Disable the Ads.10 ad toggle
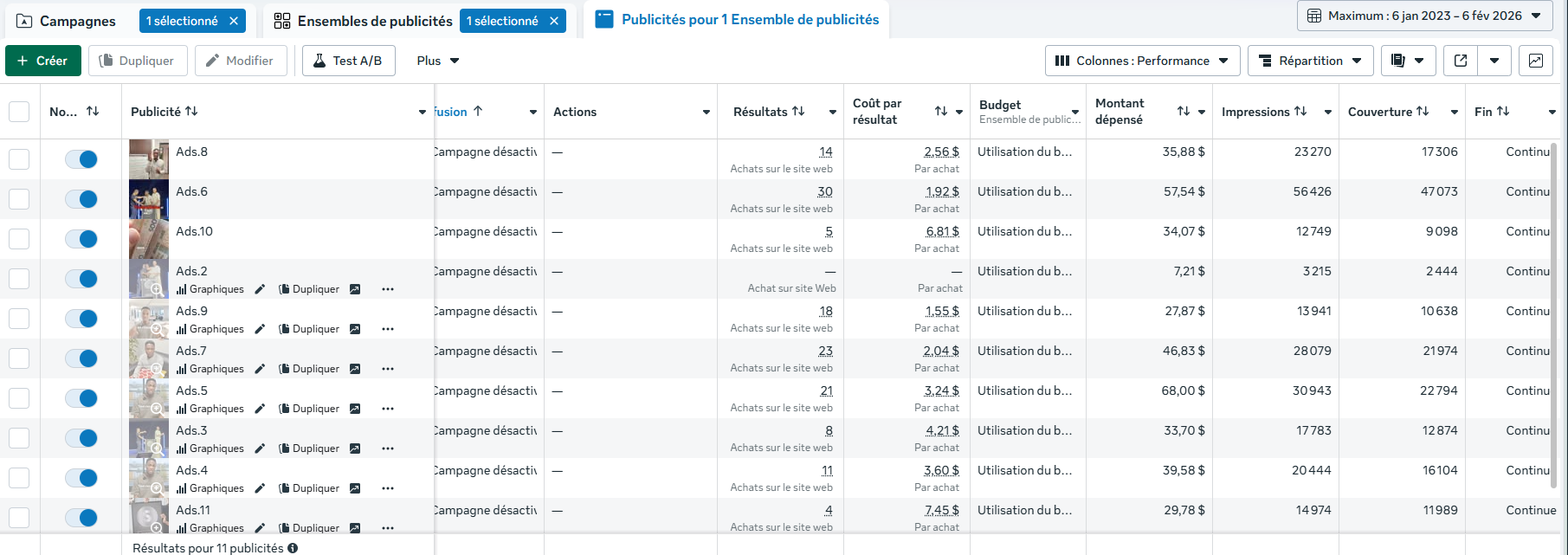Viewport: 1568px width, 555px height. point(81,239)
